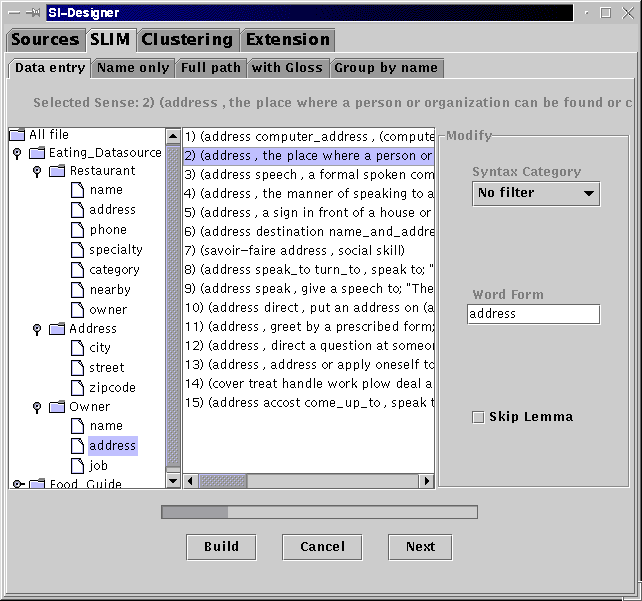Expand the Food_Guide tree node

(17, 484)
